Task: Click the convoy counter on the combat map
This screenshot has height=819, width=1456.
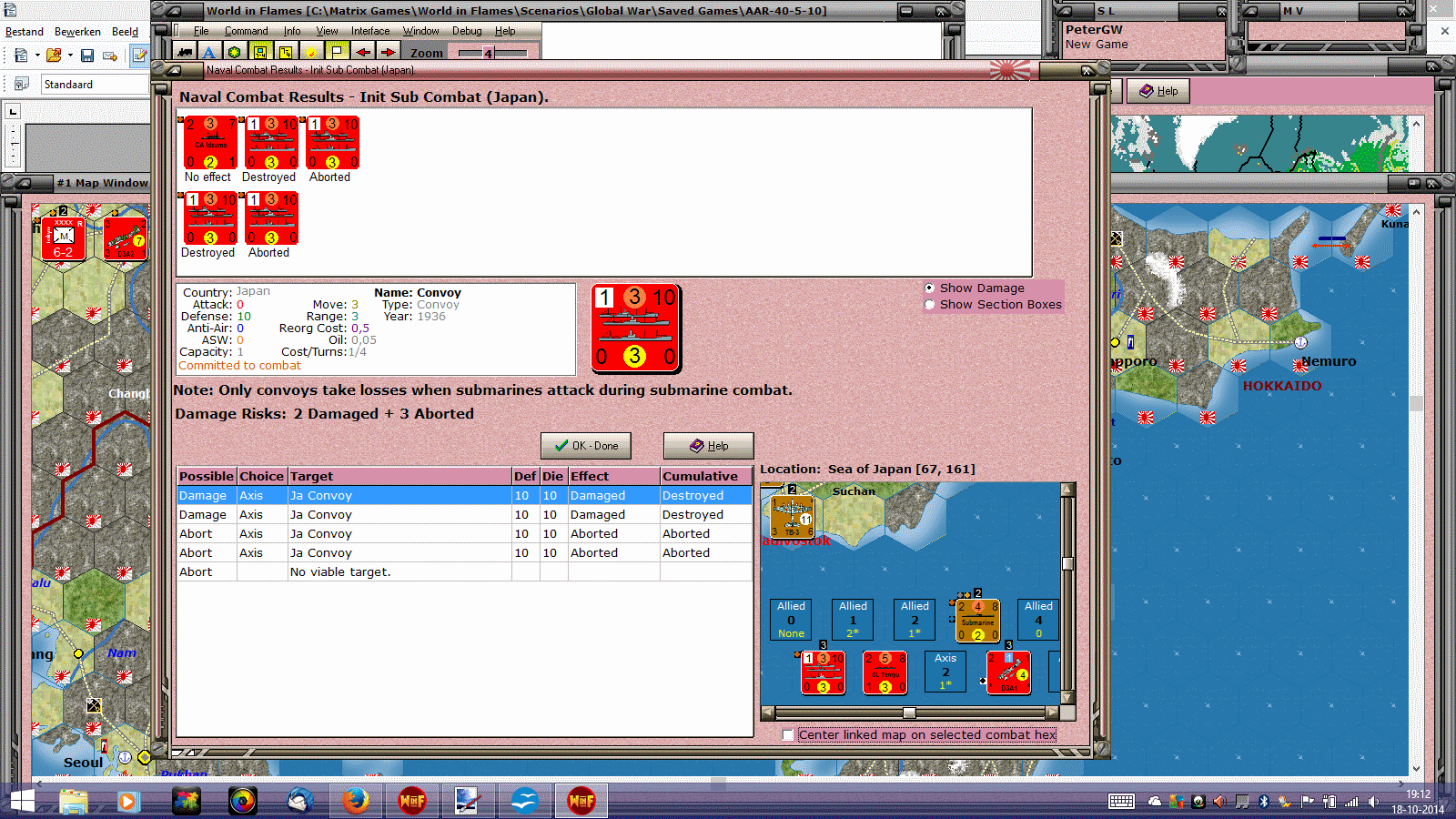Action: point(823,672)
